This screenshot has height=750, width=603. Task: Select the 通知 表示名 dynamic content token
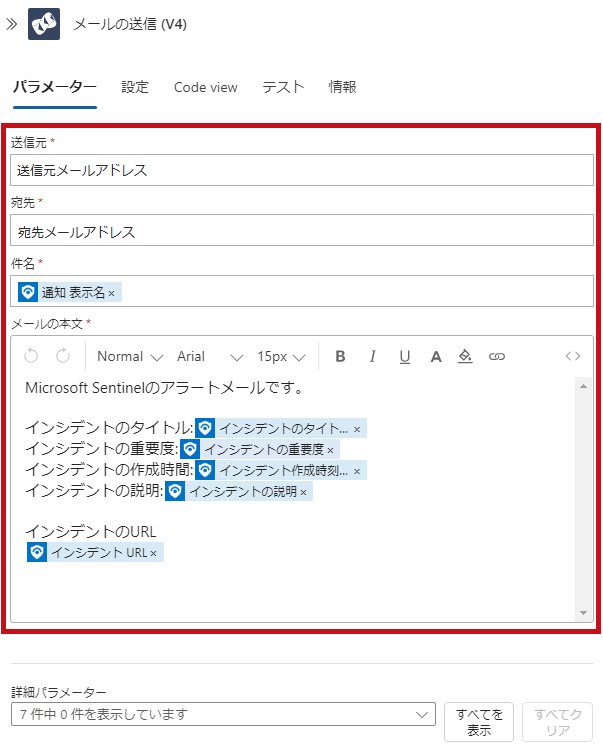tap(70, 292)
